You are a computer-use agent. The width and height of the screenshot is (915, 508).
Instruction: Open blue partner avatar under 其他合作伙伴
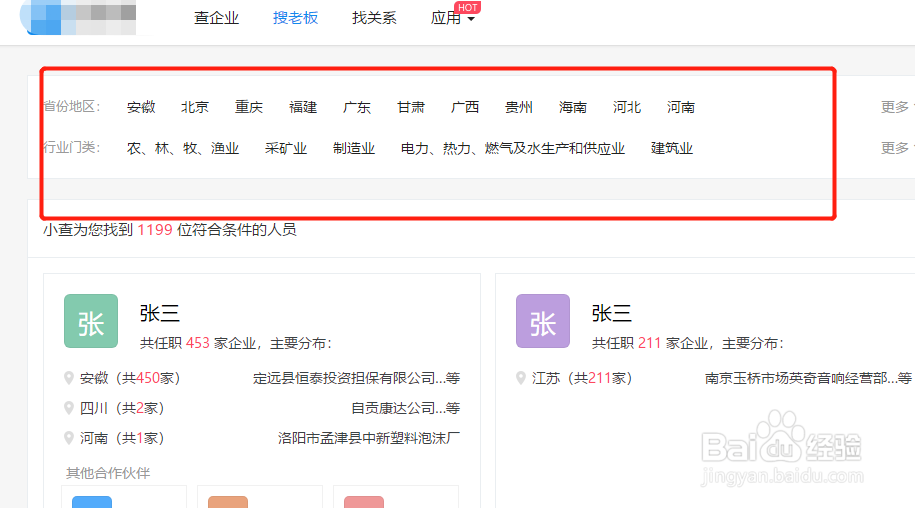click(x=92, y=502)
